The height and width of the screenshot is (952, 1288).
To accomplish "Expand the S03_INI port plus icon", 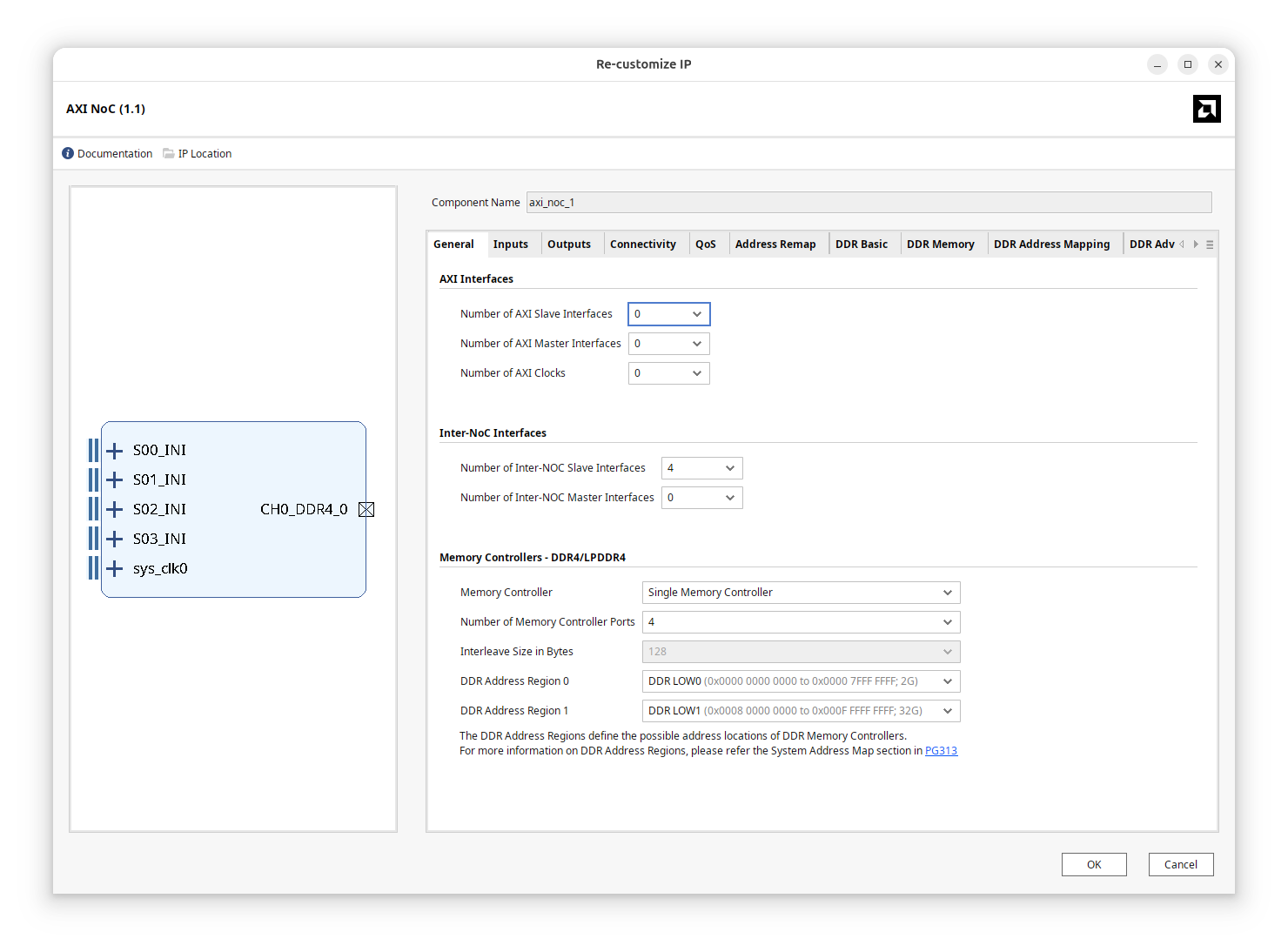I will click(114, 540).
